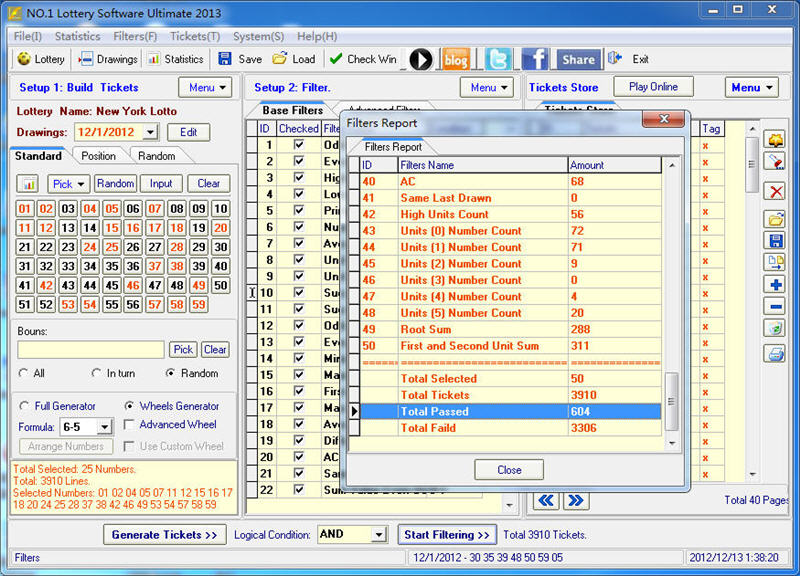The image size is (800, 576).
Task: Open the Pick dropdown above number grid
Action: pos(68,184)
